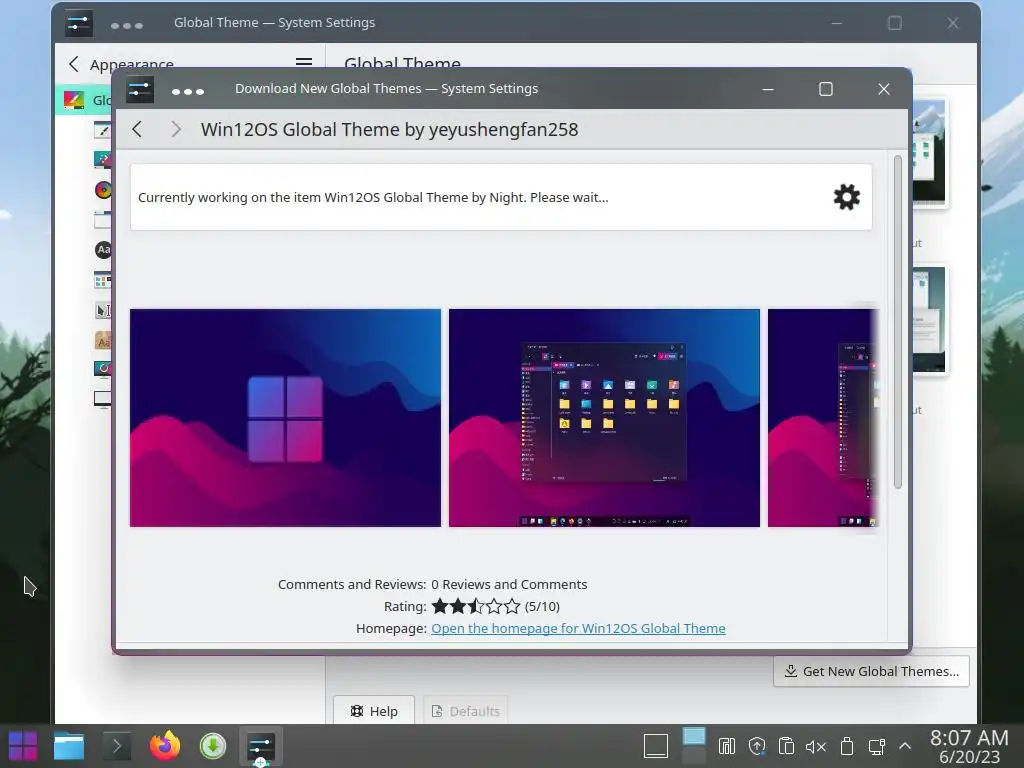Open the homepage for Win12OS Global Theme

(578, 628)
